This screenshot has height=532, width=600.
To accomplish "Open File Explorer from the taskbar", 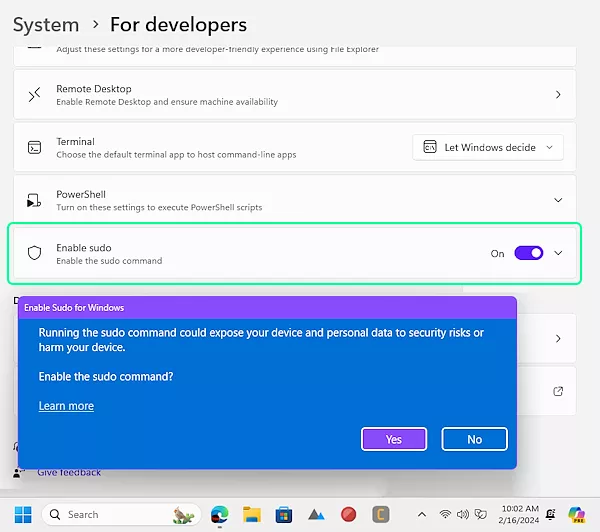I will coord(251,514).
